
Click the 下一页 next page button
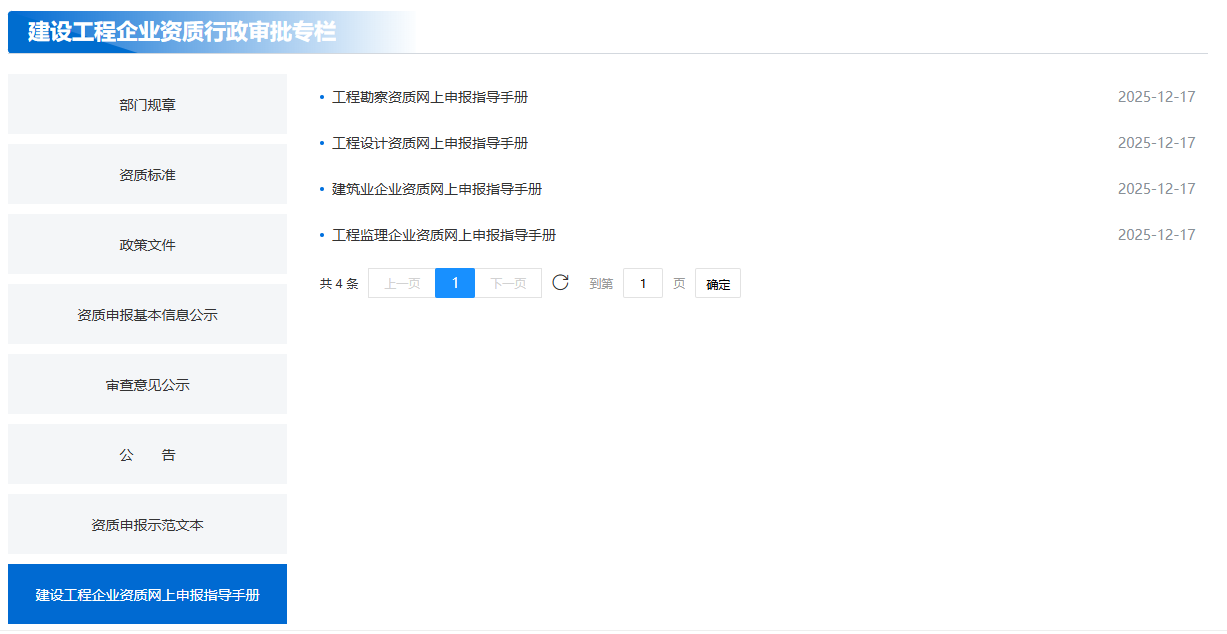tap(508, 283)
